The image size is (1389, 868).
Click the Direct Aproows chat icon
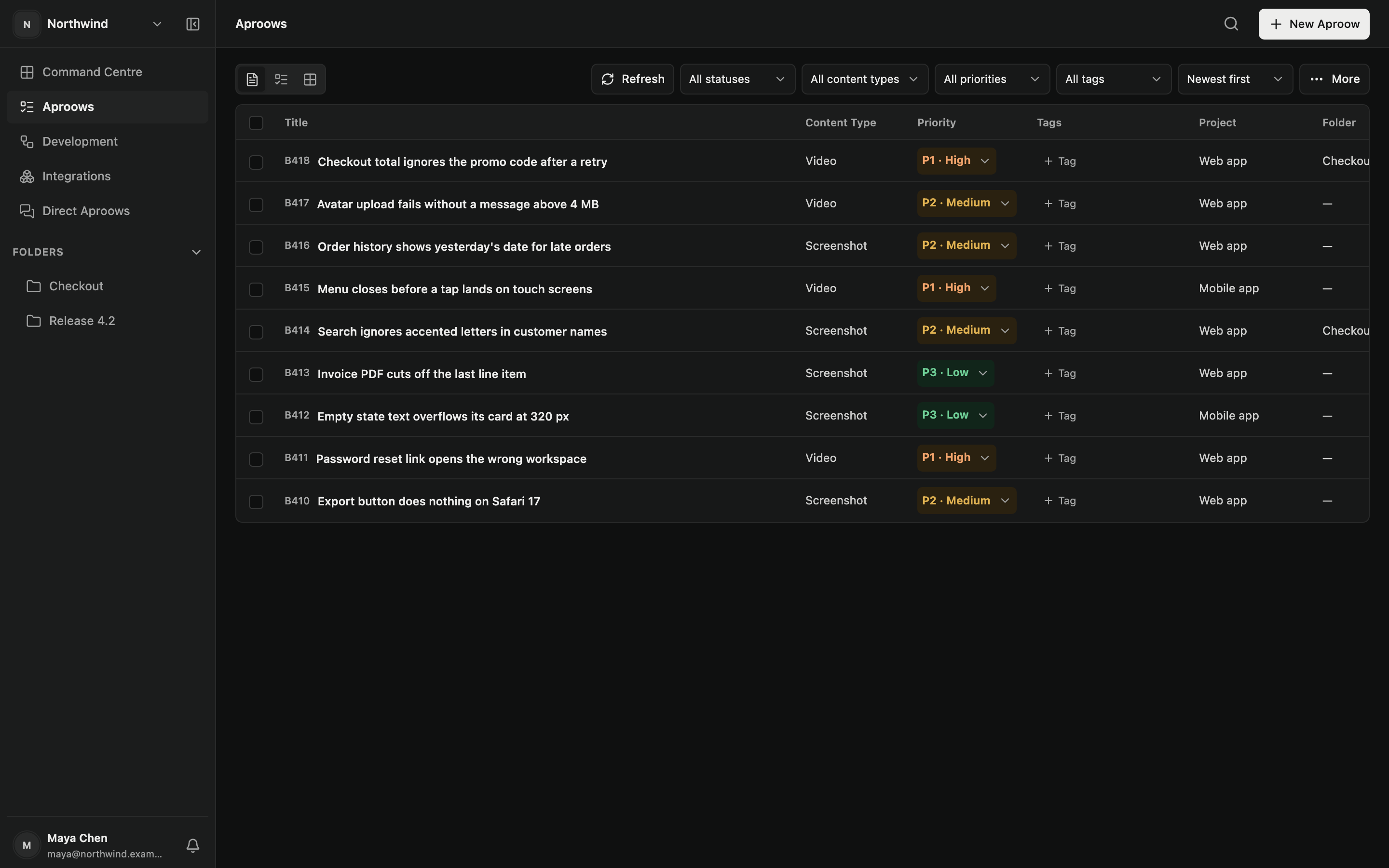click(x=27, y=211)
